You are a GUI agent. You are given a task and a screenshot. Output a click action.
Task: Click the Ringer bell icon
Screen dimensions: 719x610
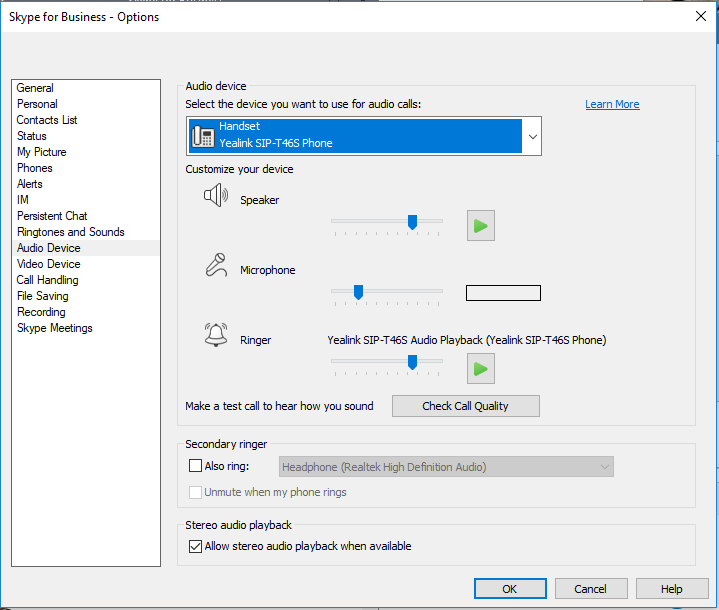[x=216, y=334]
